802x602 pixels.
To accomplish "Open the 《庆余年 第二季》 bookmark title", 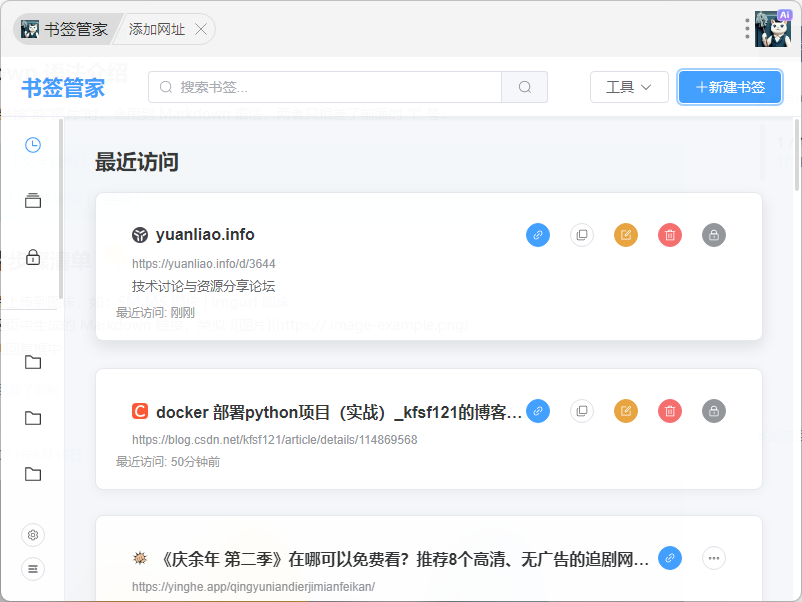I will coord(405,559).
